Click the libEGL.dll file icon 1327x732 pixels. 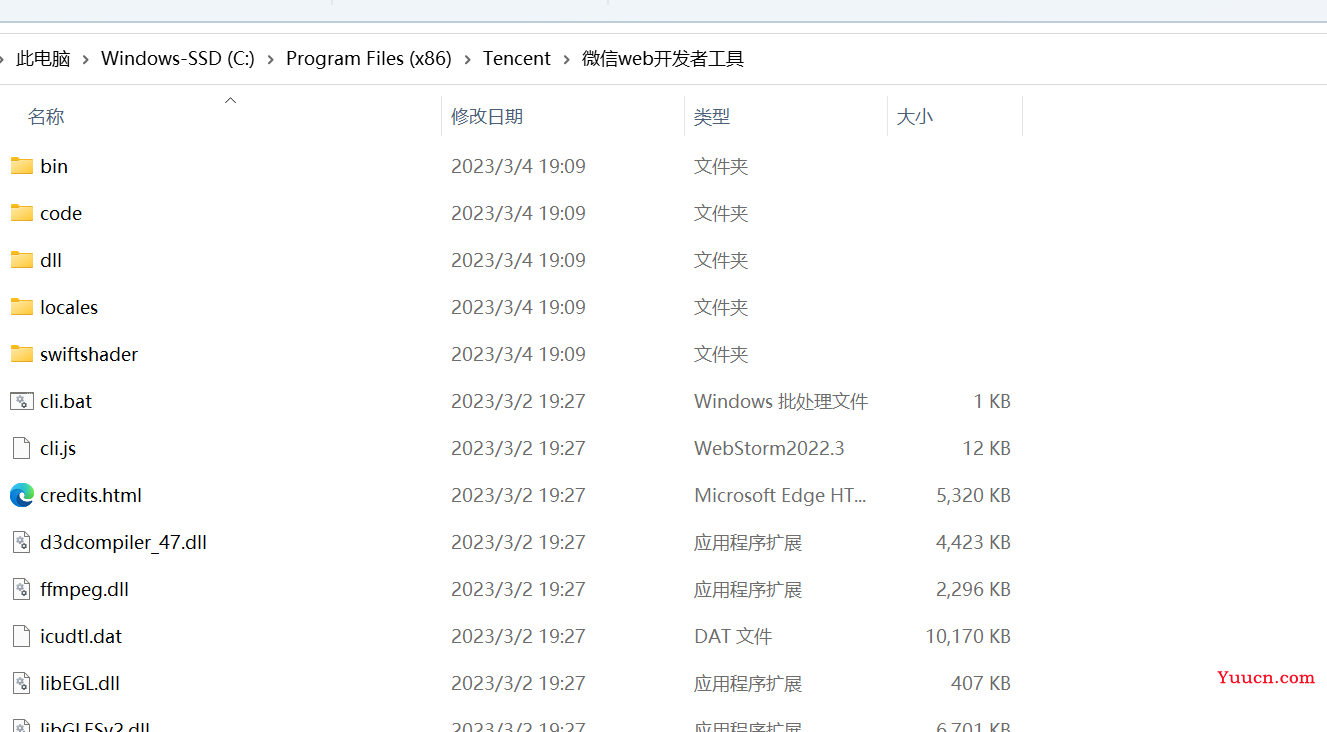(22, 683)
